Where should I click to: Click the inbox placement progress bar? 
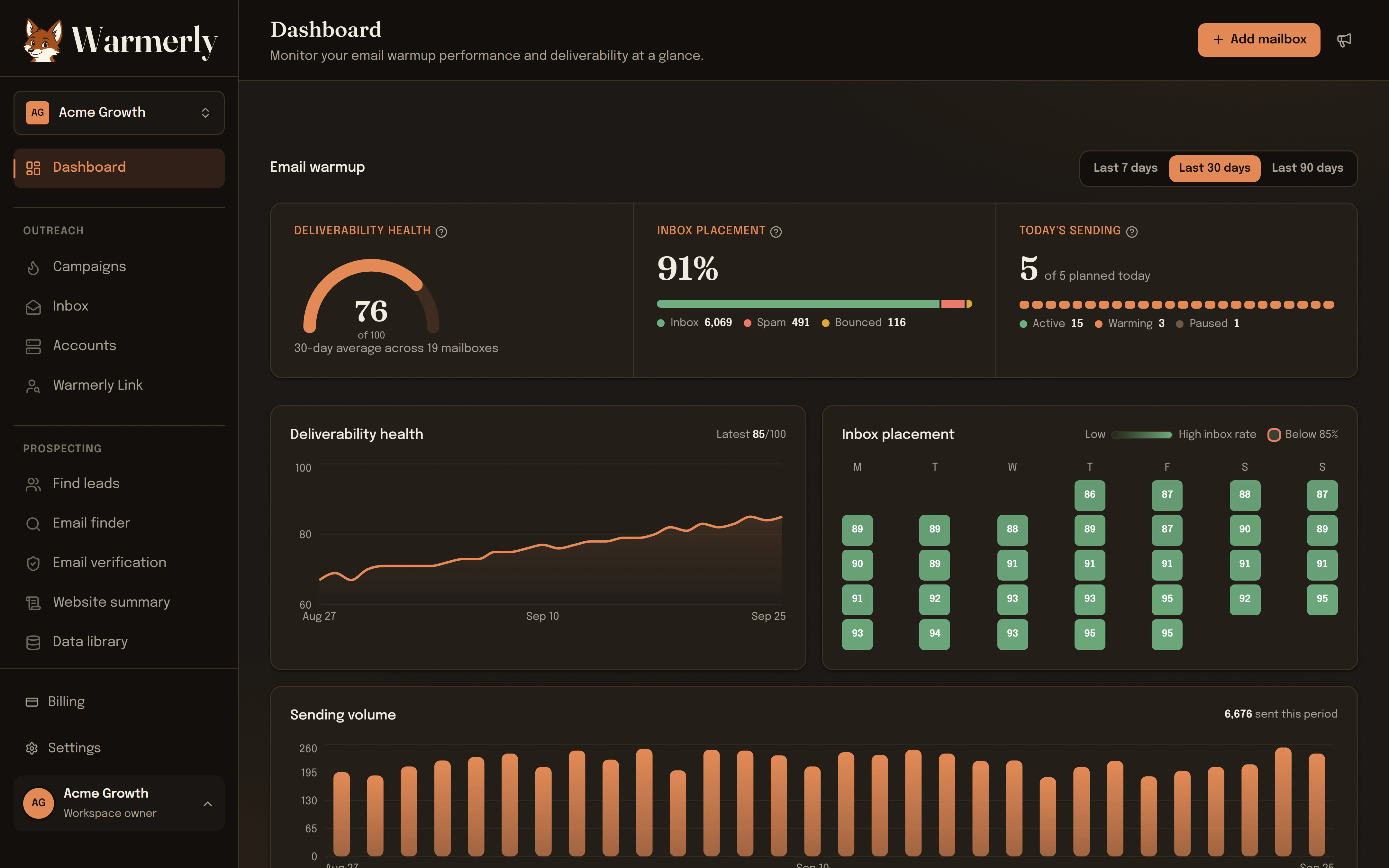pyautogui.click(x=814, y=304)
